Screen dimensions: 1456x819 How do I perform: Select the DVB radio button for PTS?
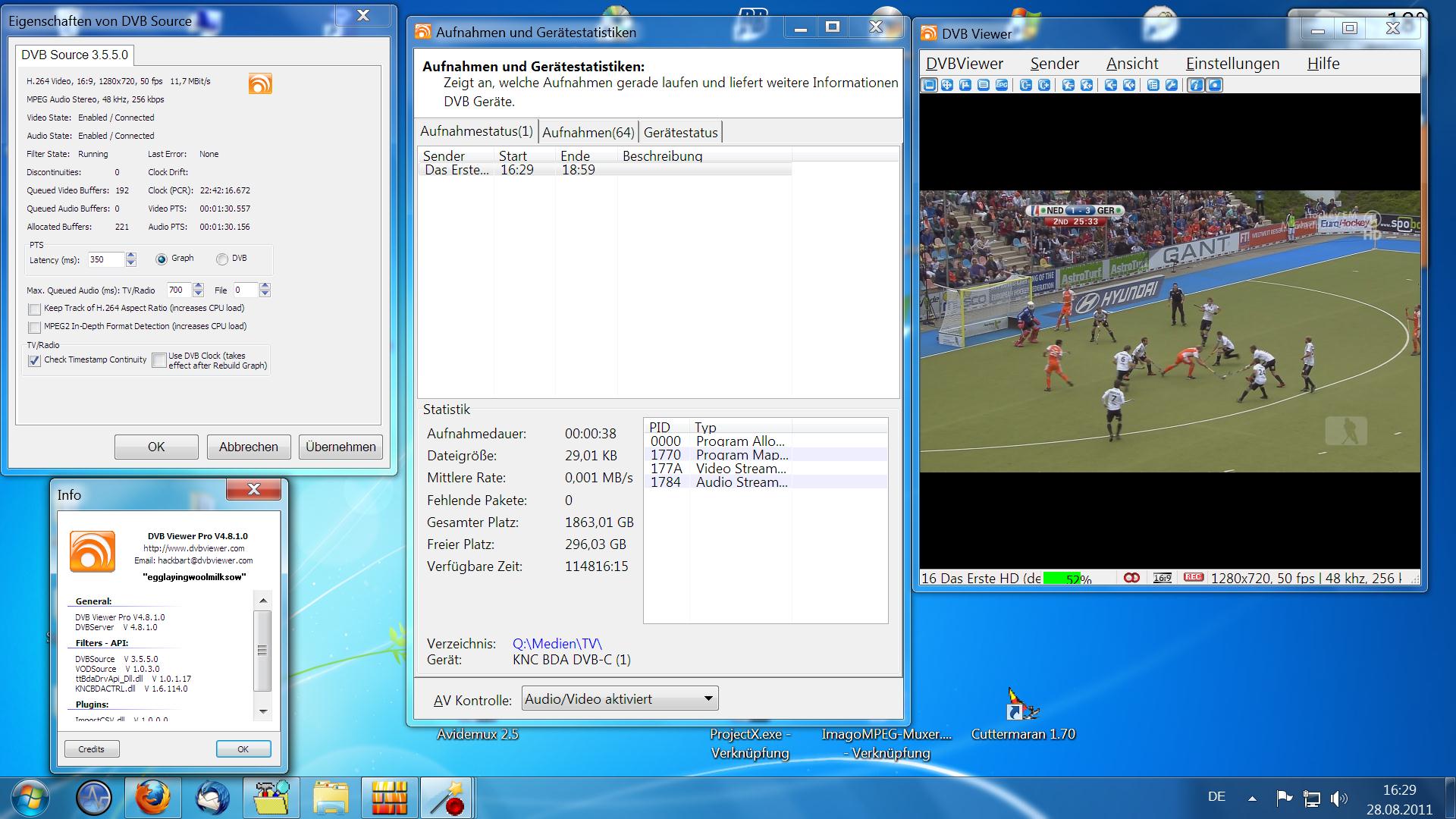coord(221,259)
